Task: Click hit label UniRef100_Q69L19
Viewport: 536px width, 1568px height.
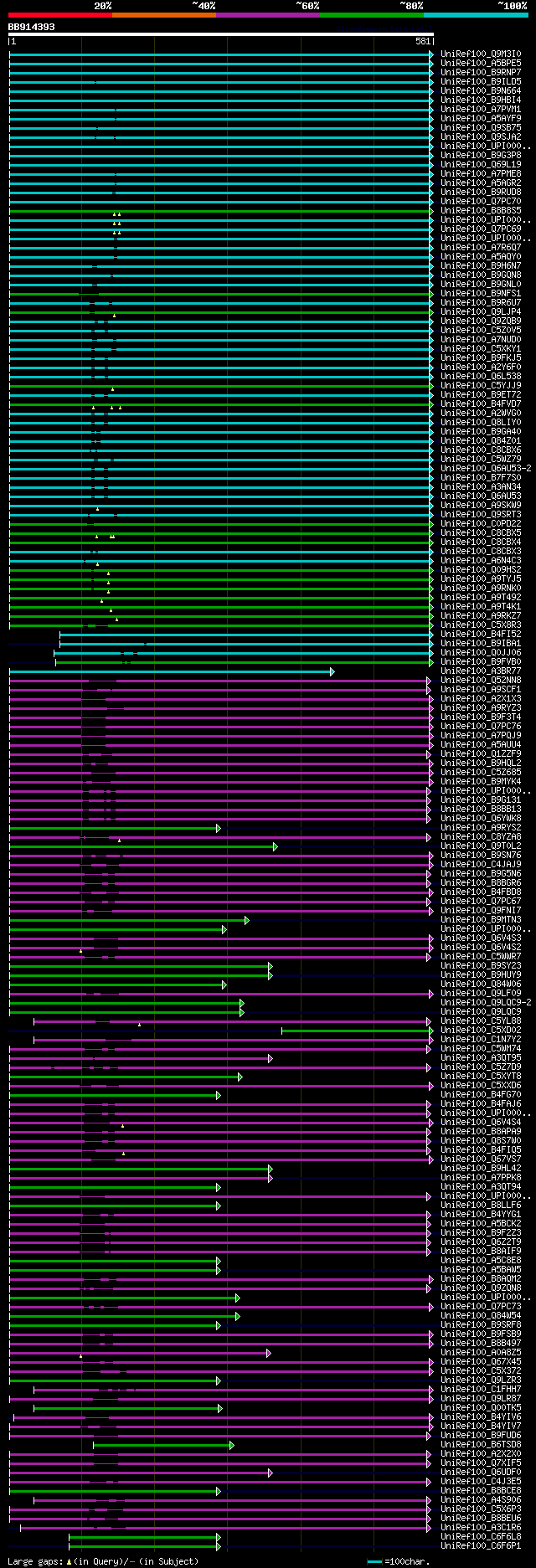Action: [x=481, y=165]
